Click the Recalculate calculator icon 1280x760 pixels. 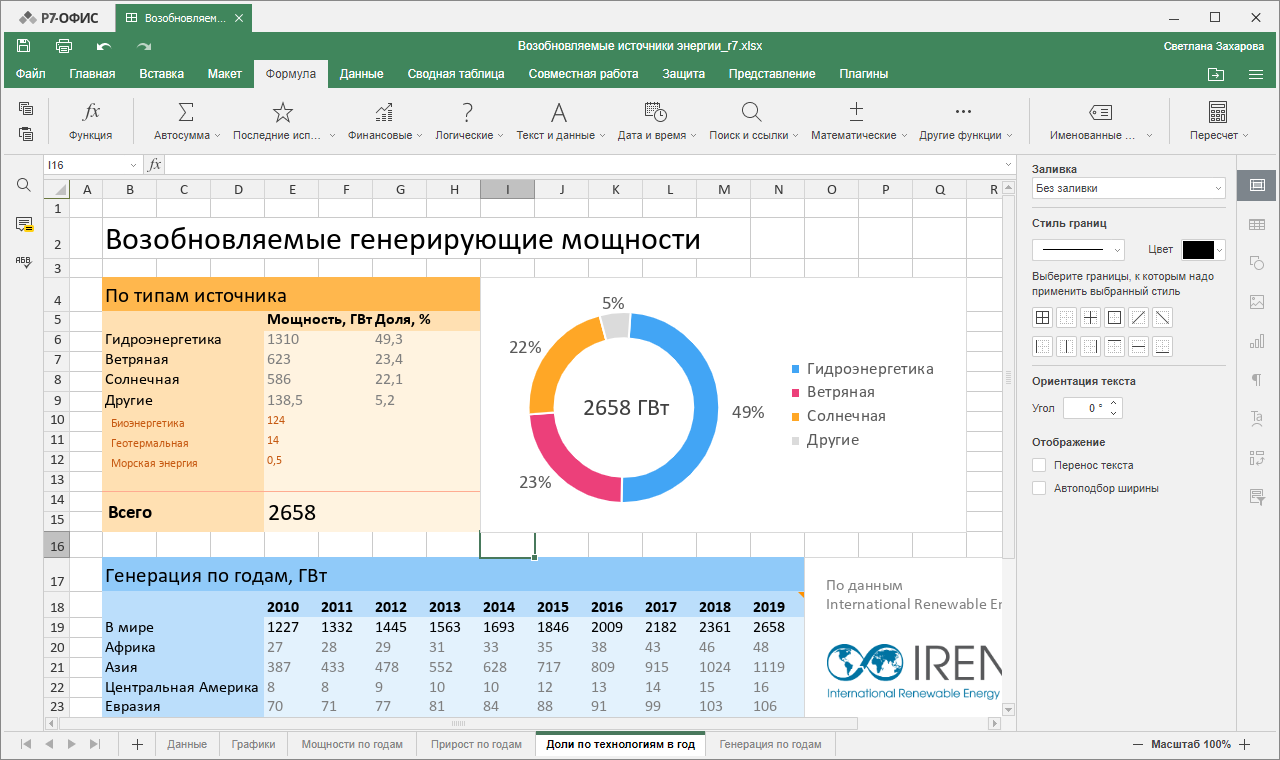(x=1218, y=112)
